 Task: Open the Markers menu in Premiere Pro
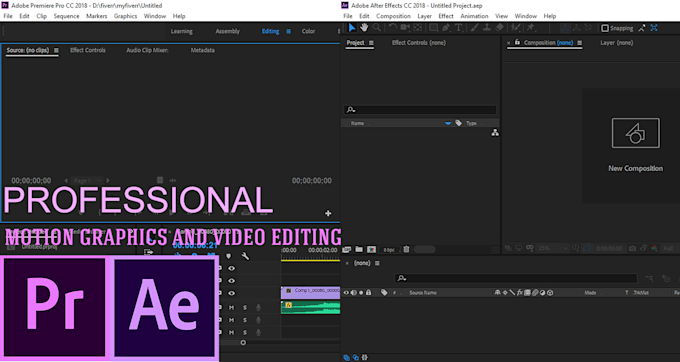point(96,16)
